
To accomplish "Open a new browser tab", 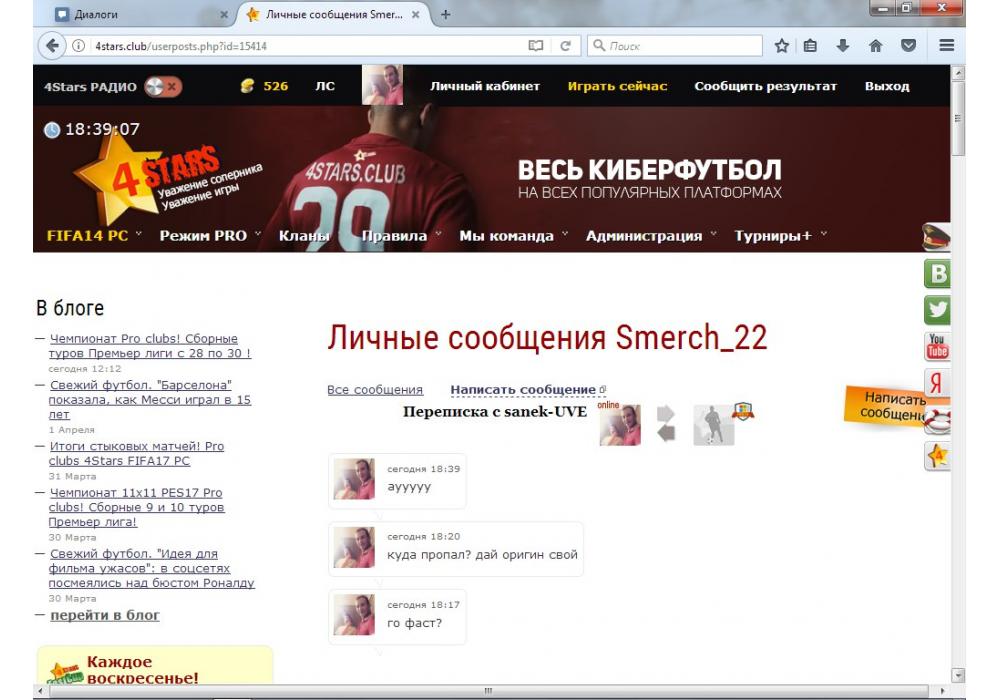I will pyautogui.click(x=446, y=14).
